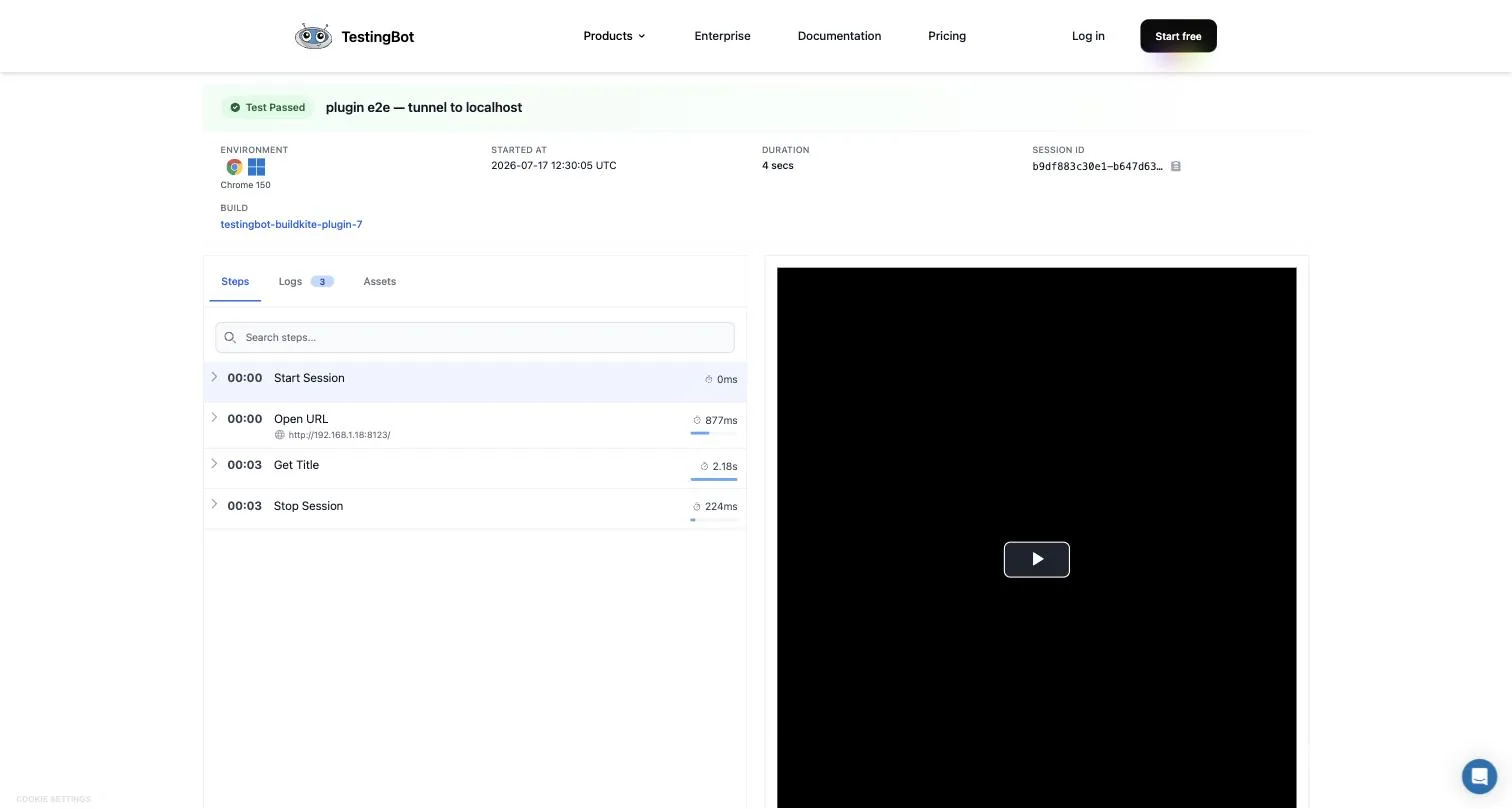The height and width of the screenshot is (809, 1512).
Task: Click the Start free button
Action: tap(1178, 36)
